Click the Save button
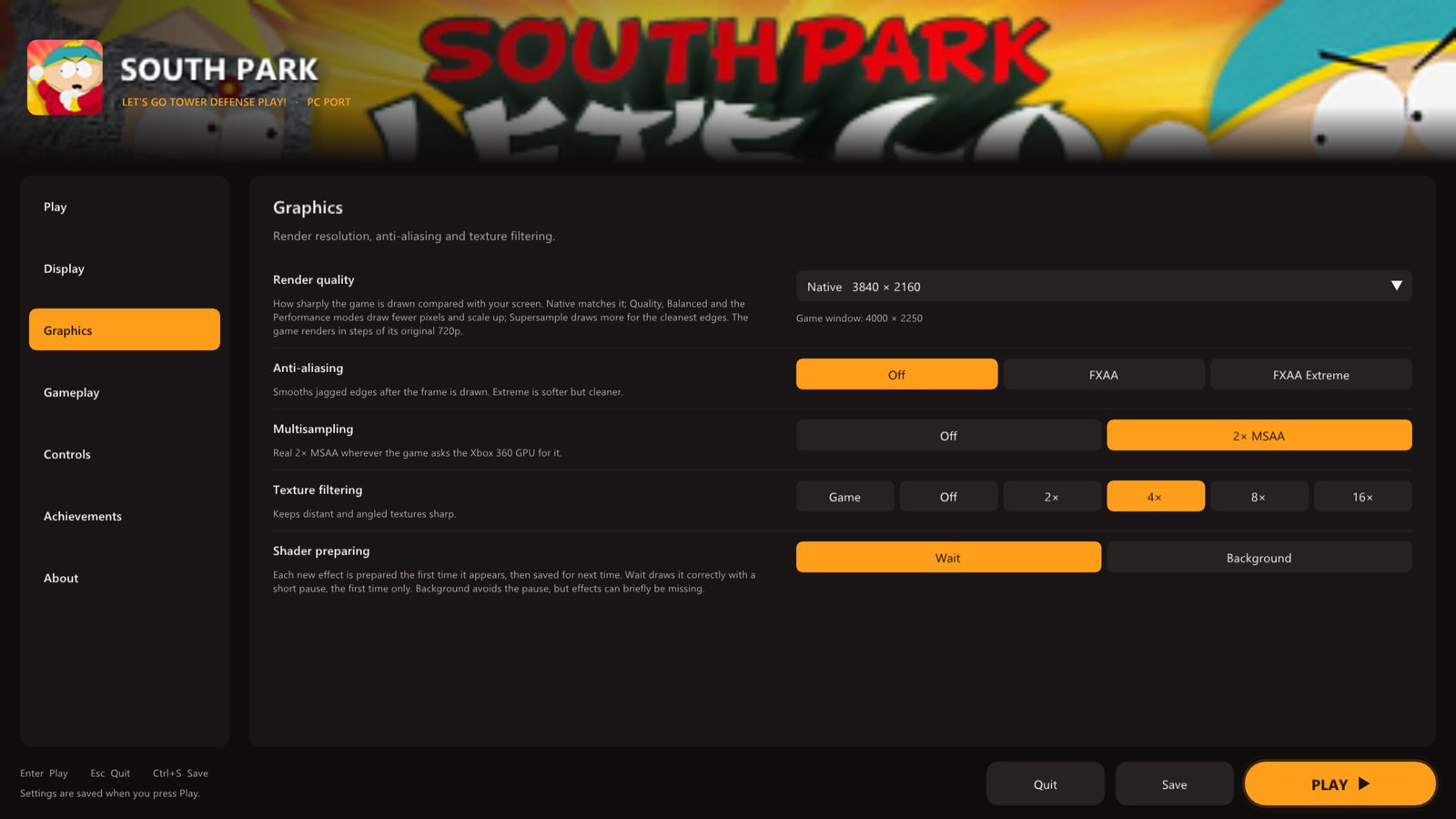 pos(1175,784)
